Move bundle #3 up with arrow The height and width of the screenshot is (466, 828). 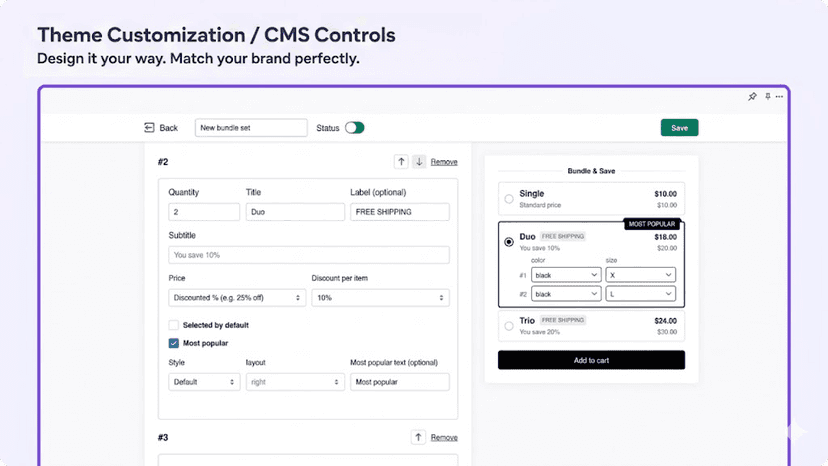pos(418,437)
